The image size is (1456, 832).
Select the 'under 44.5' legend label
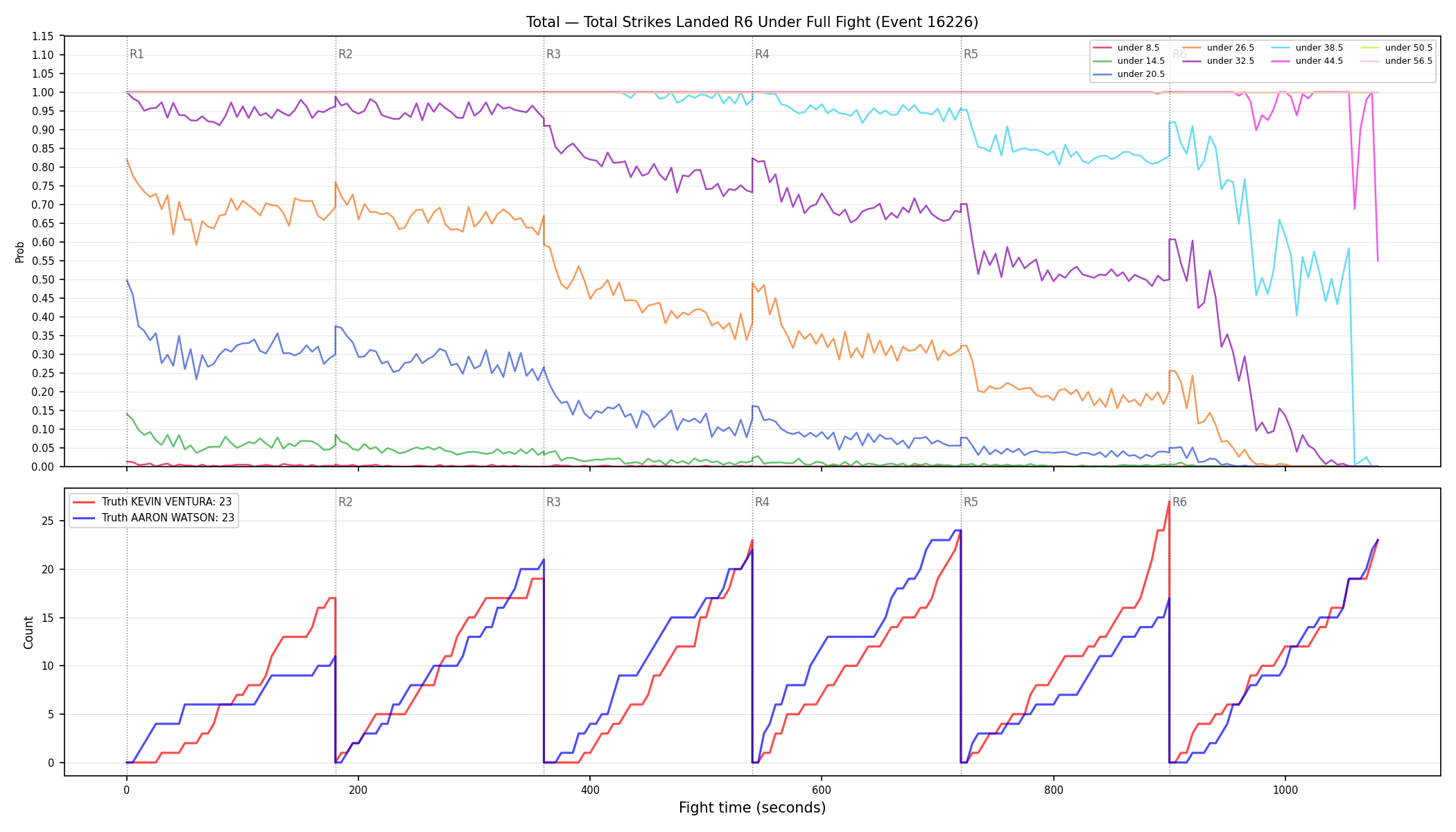coord(1319,61)
